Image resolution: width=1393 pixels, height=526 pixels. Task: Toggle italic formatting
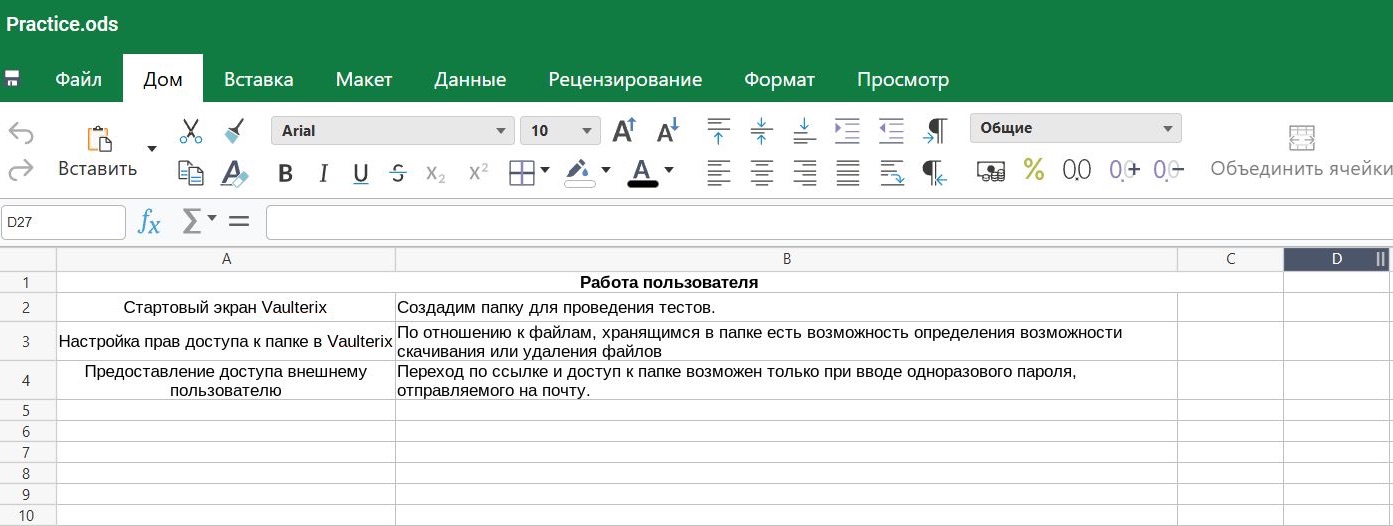pyautogui.click(x=323, y=174)
